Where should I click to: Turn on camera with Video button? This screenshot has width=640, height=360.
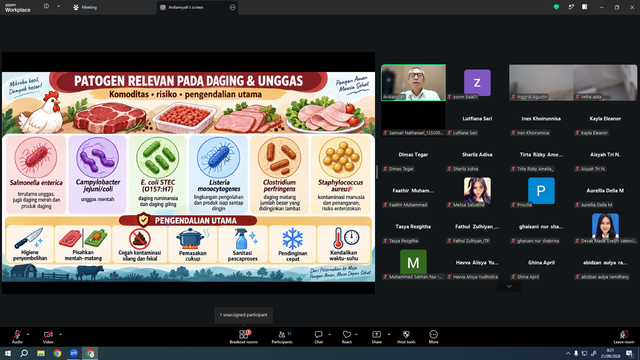[48, 337]
